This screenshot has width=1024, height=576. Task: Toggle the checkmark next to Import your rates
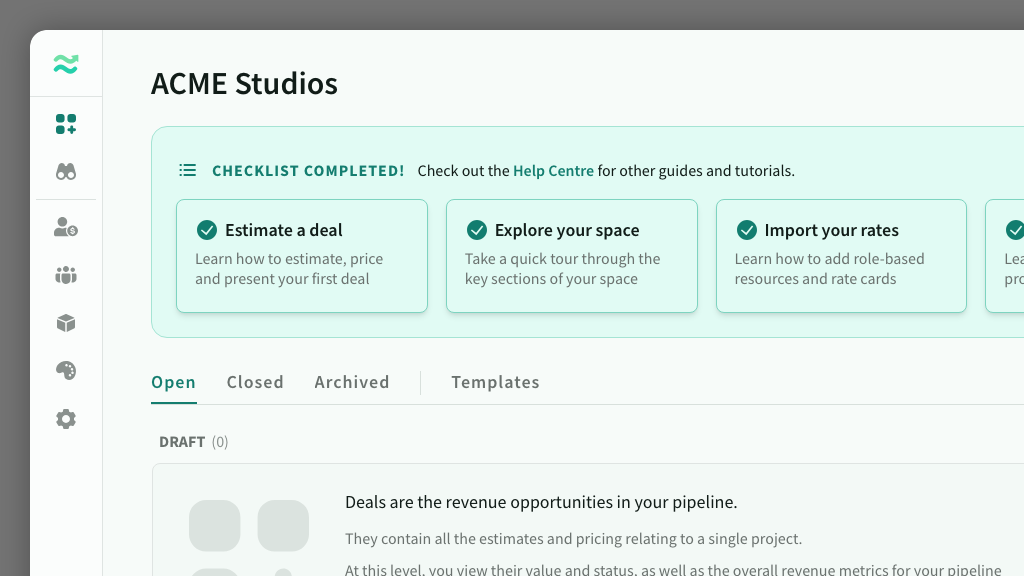pyautogui.click(x=747, y=230)
